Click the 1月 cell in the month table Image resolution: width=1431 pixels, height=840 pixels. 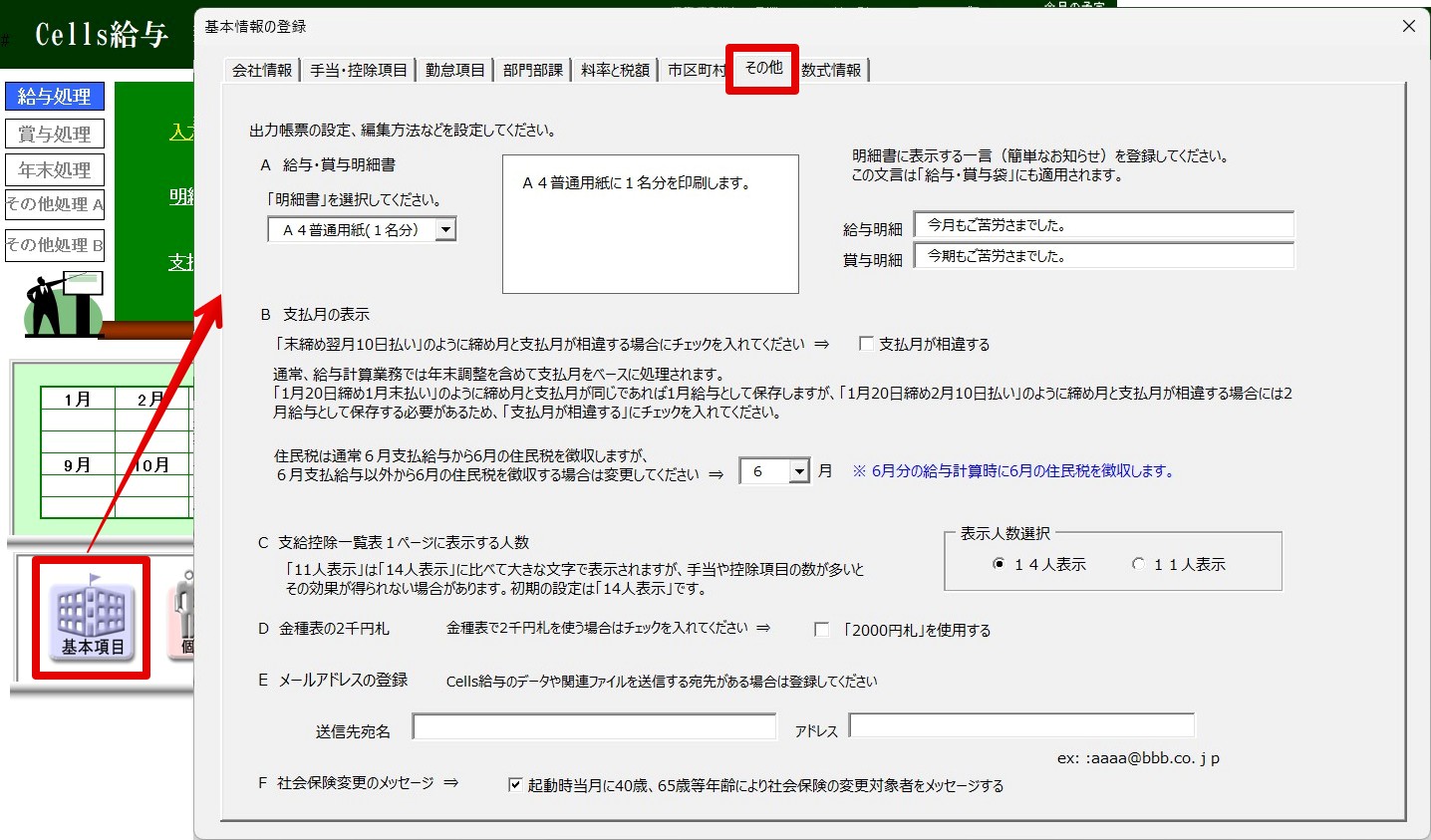point(78,400)
